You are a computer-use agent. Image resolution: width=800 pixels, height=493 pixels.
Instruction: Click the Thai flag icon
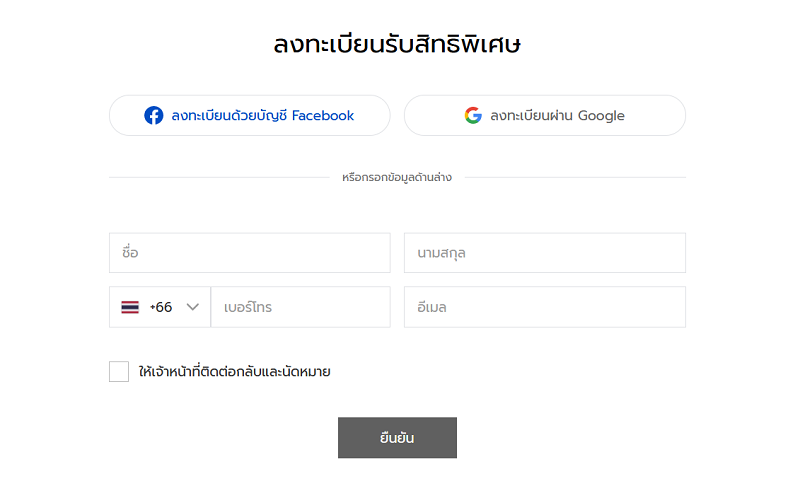coord(130,307)
